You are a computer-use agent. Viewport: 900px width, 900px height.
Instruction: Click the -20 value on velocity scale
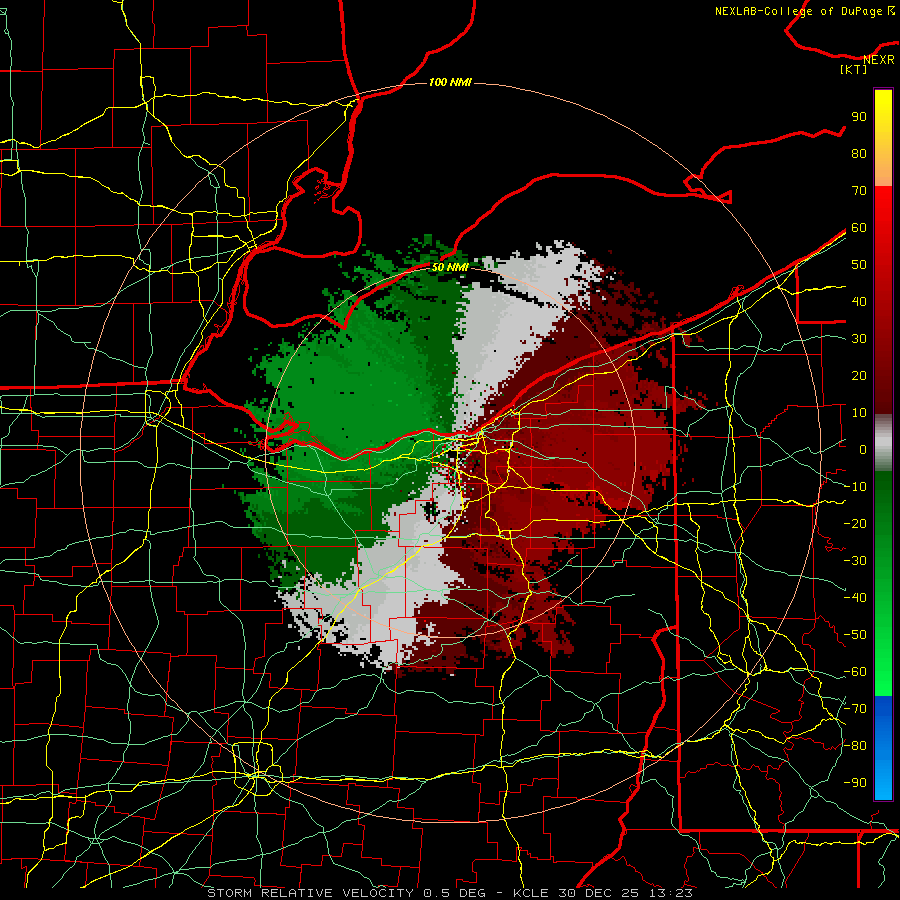tap(855, 523)
